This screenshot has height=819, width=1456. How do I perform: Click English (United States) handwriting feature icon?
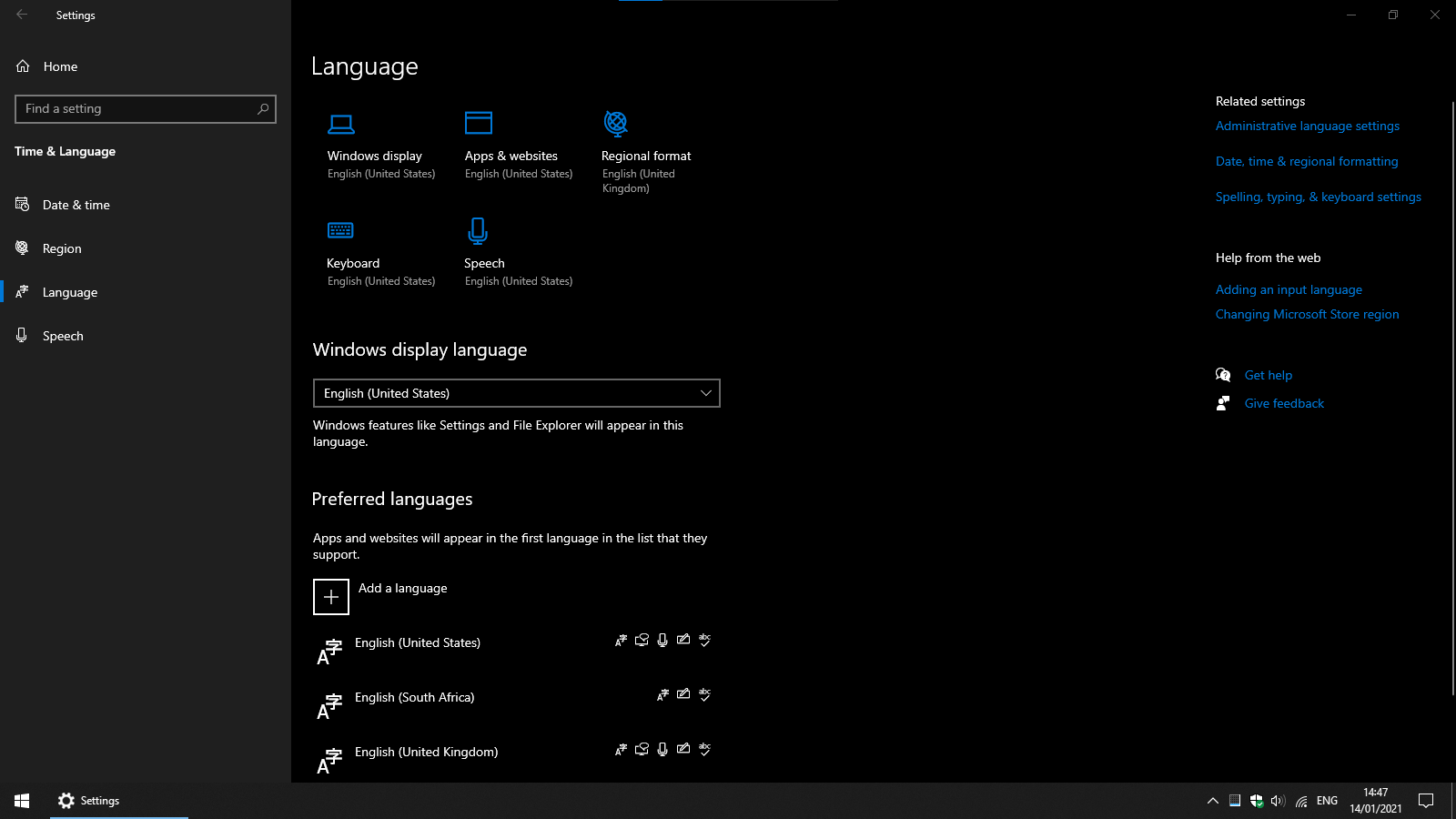[x=683, y=641]
